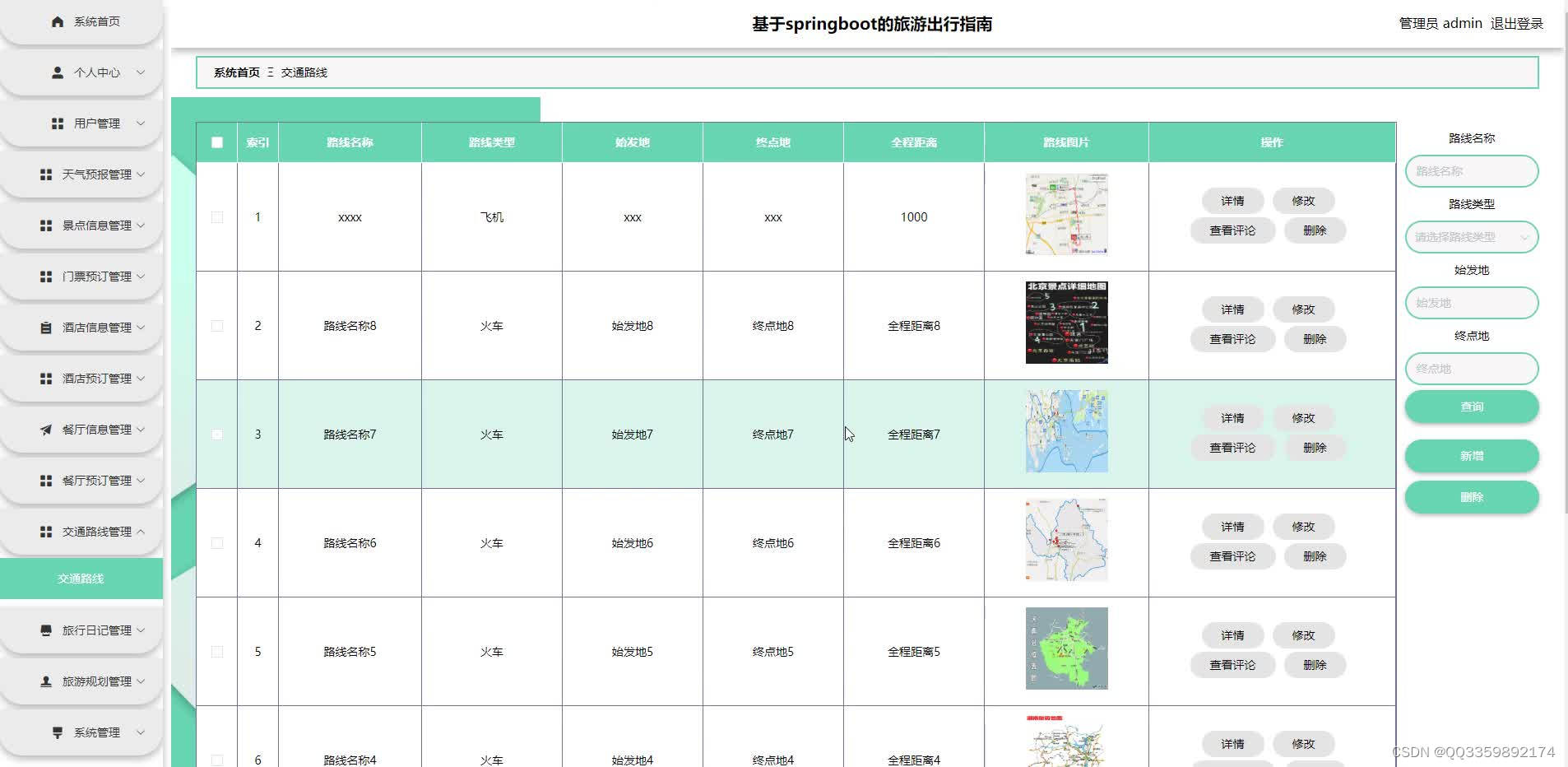Screen dimensions: 1568x767
Task: Open green map thumbnail in 路线名称5 row
Action: click(x=1066, y=648)
